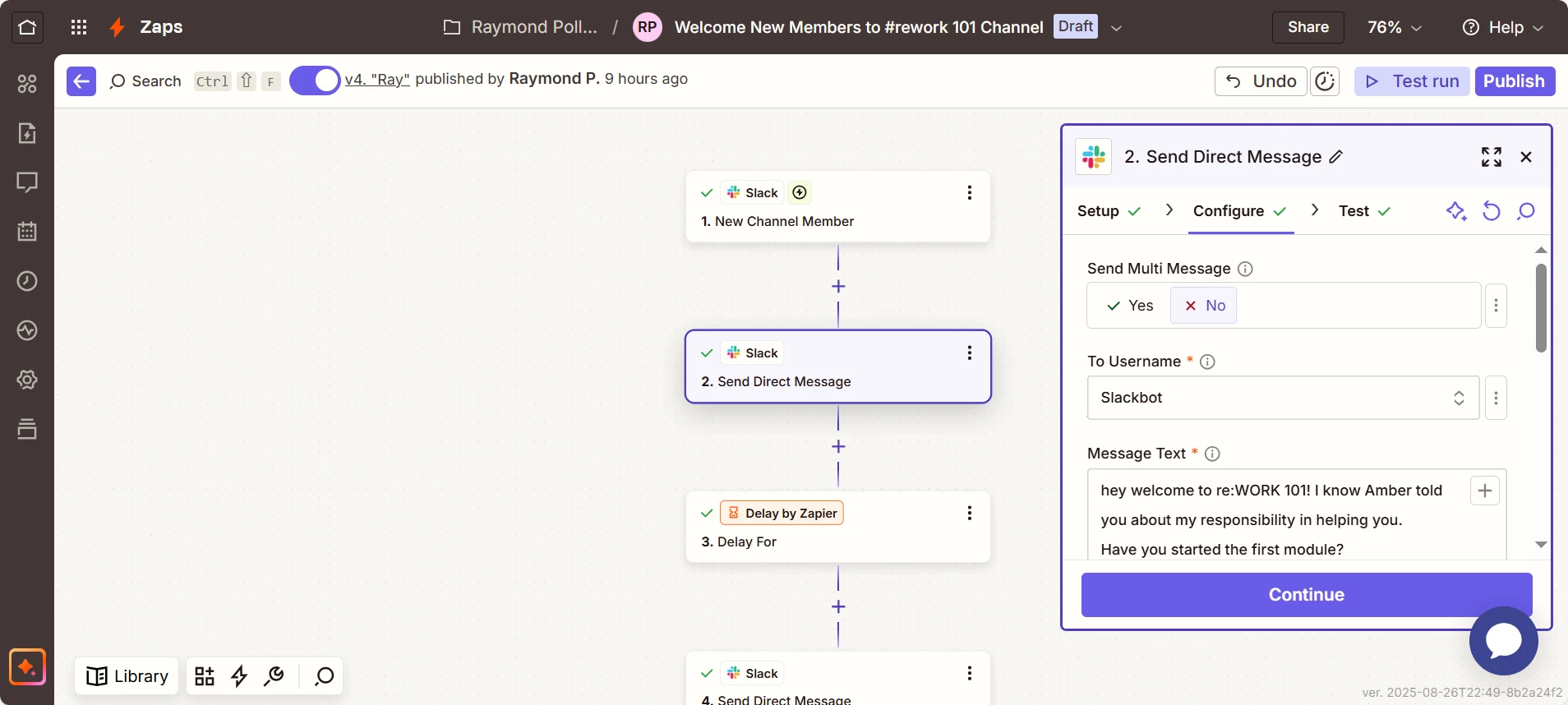Open the apps grid launcher
This screenshot has width=1568, height=705.
[79, 27]
